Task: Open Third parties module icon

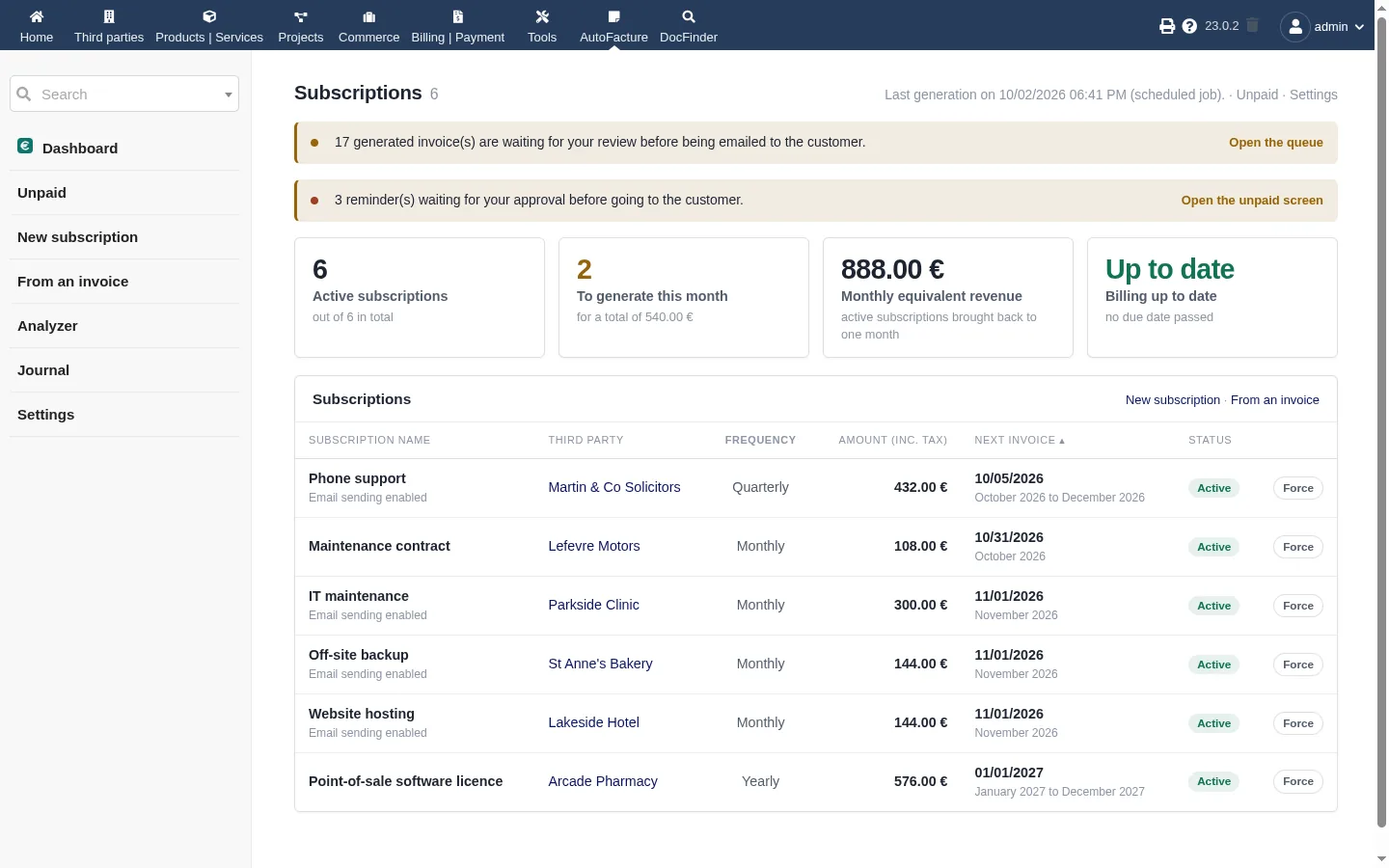Action: coord(109,16)
